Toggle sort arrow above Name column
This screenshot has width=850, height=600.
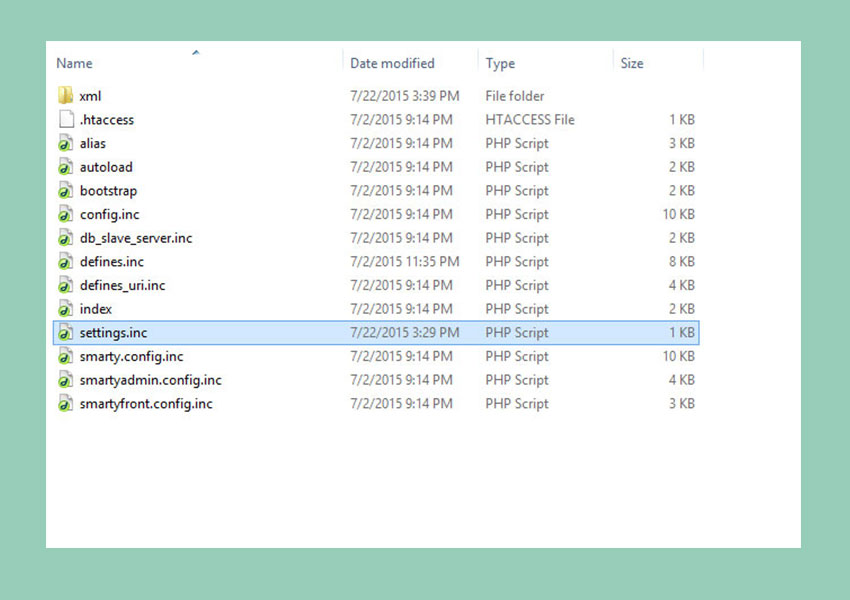coord(195,51)
